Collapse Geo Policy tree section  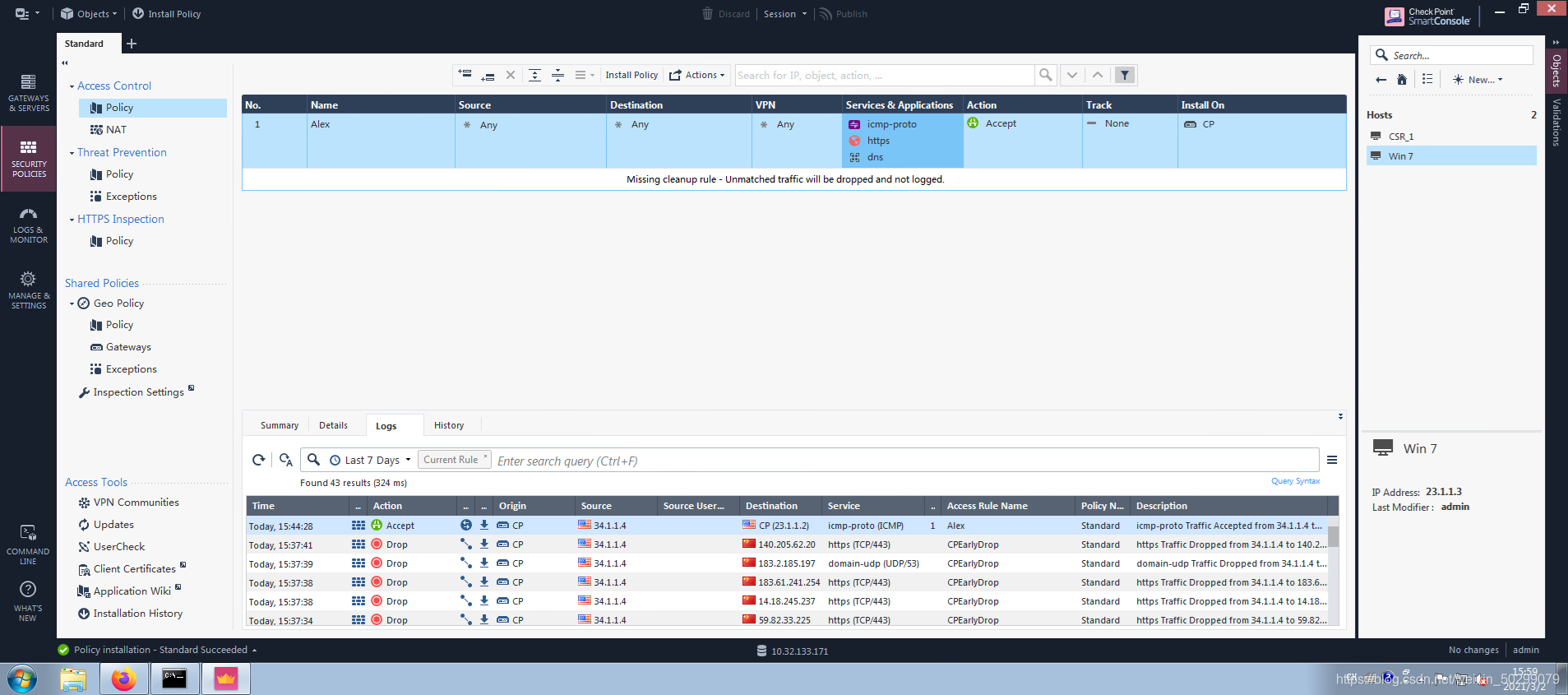tap(72, 303)
